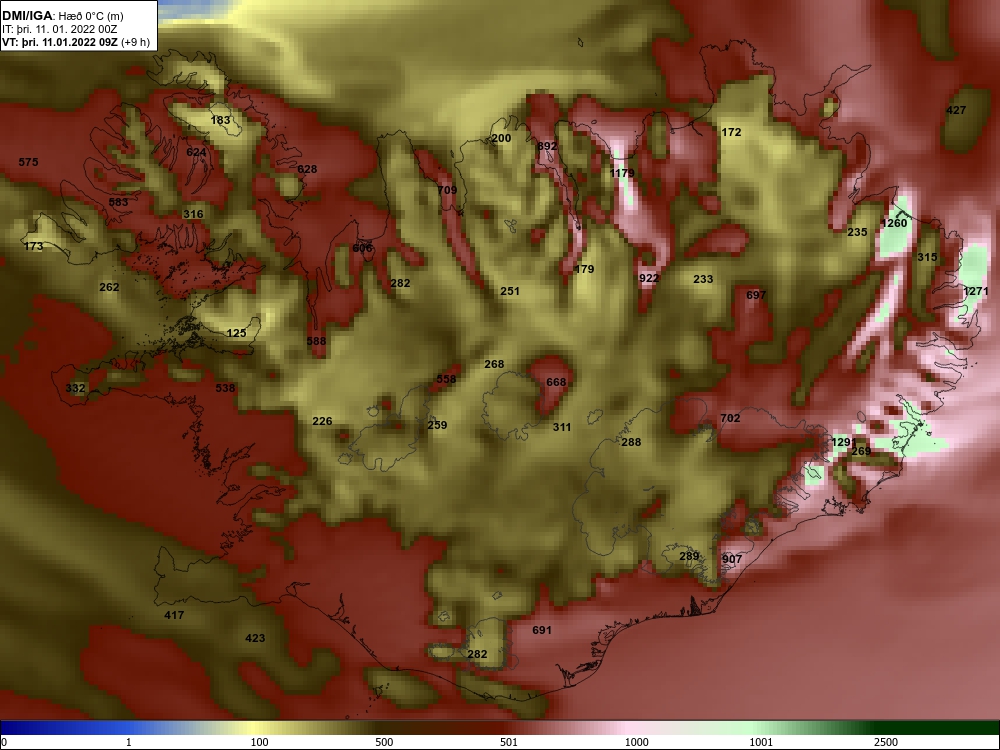Select the map value 427

point(956,110)
